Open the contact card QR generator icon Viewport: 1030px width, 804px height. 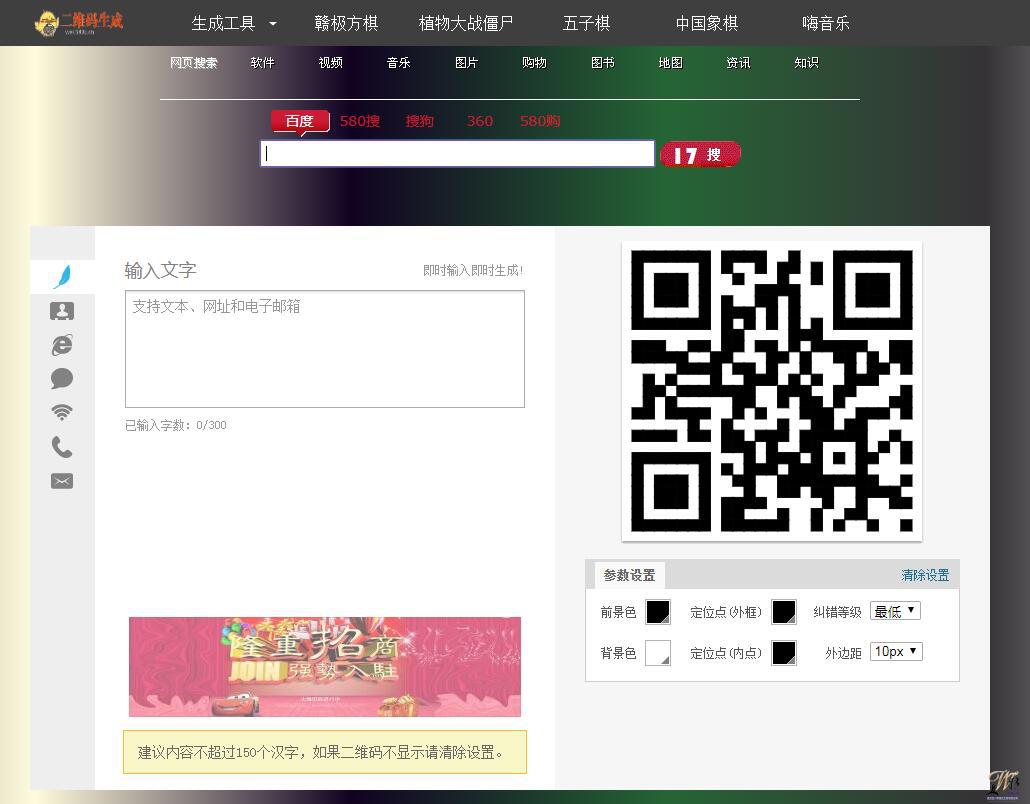(x=62, y=311)
